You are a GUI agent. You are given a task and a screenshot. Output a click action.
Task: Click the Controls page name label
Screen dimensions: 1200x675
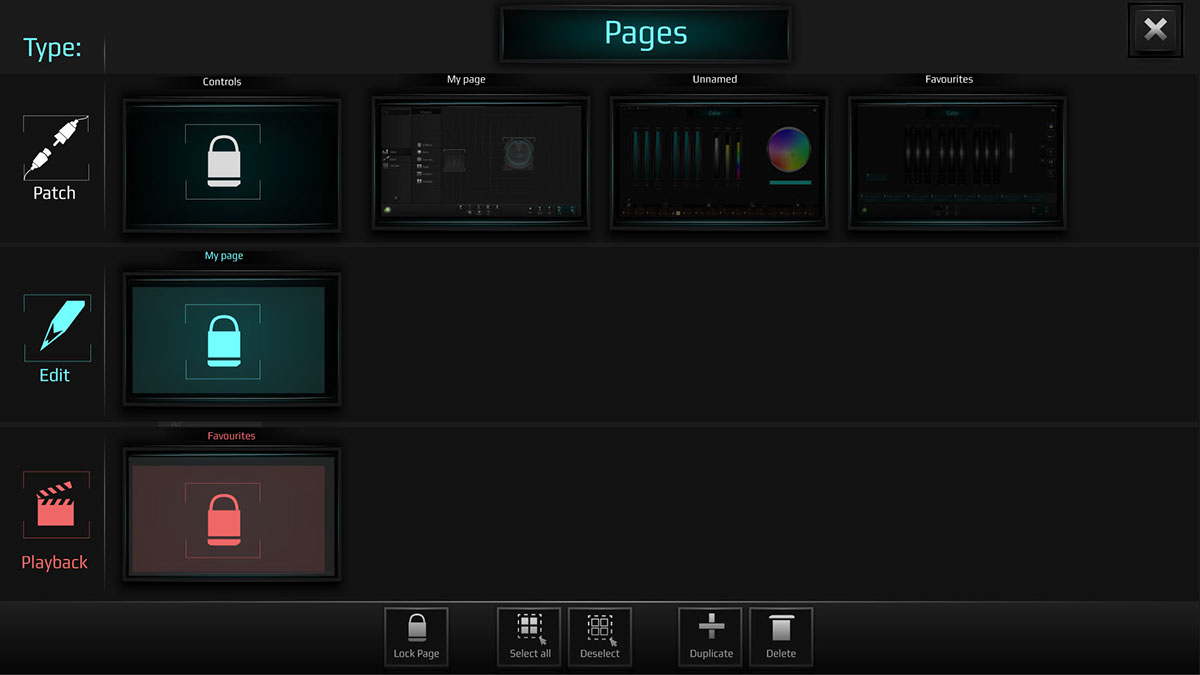pos(222,82)
